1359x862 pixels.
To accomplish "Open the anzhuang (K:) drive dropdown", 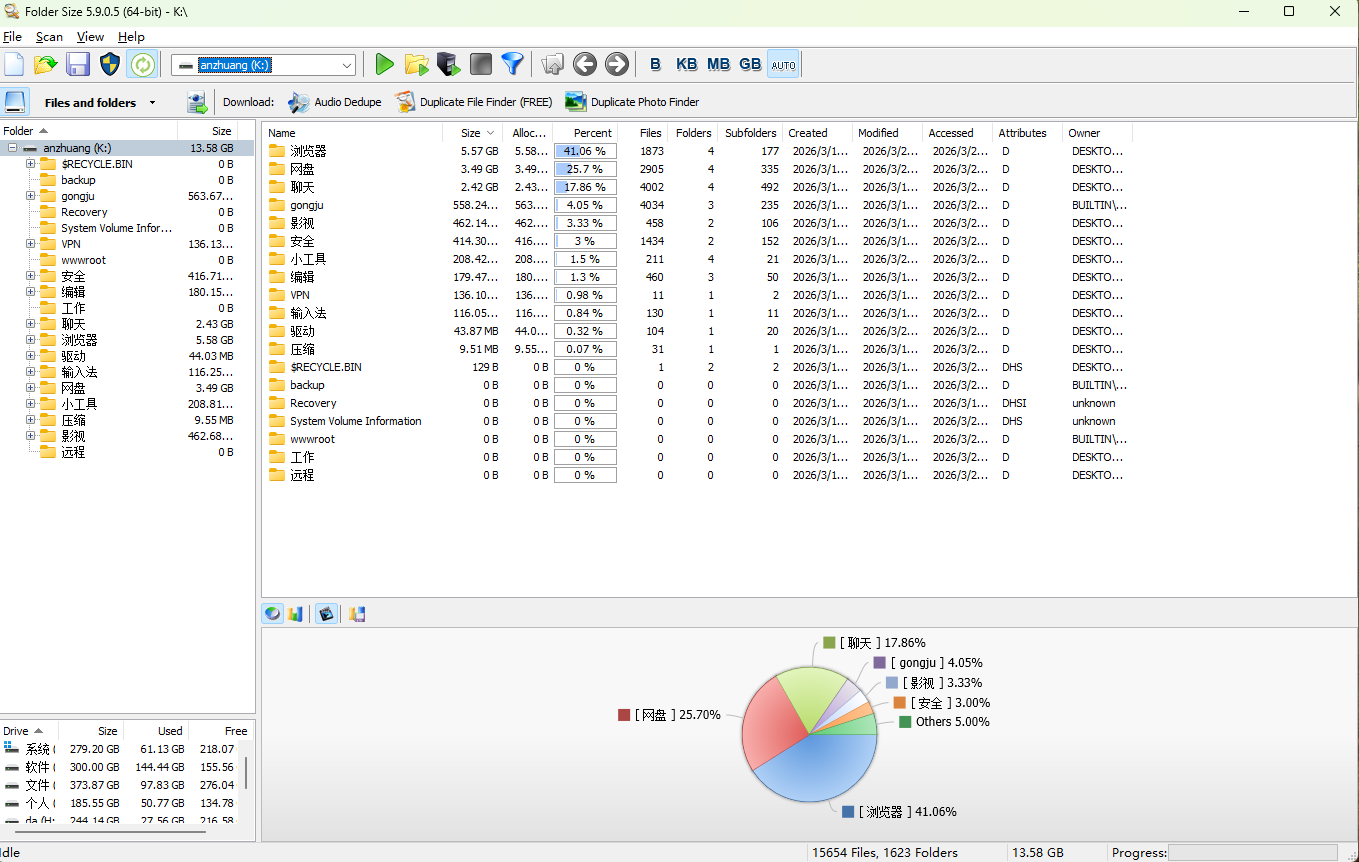I will coord(347,65).
